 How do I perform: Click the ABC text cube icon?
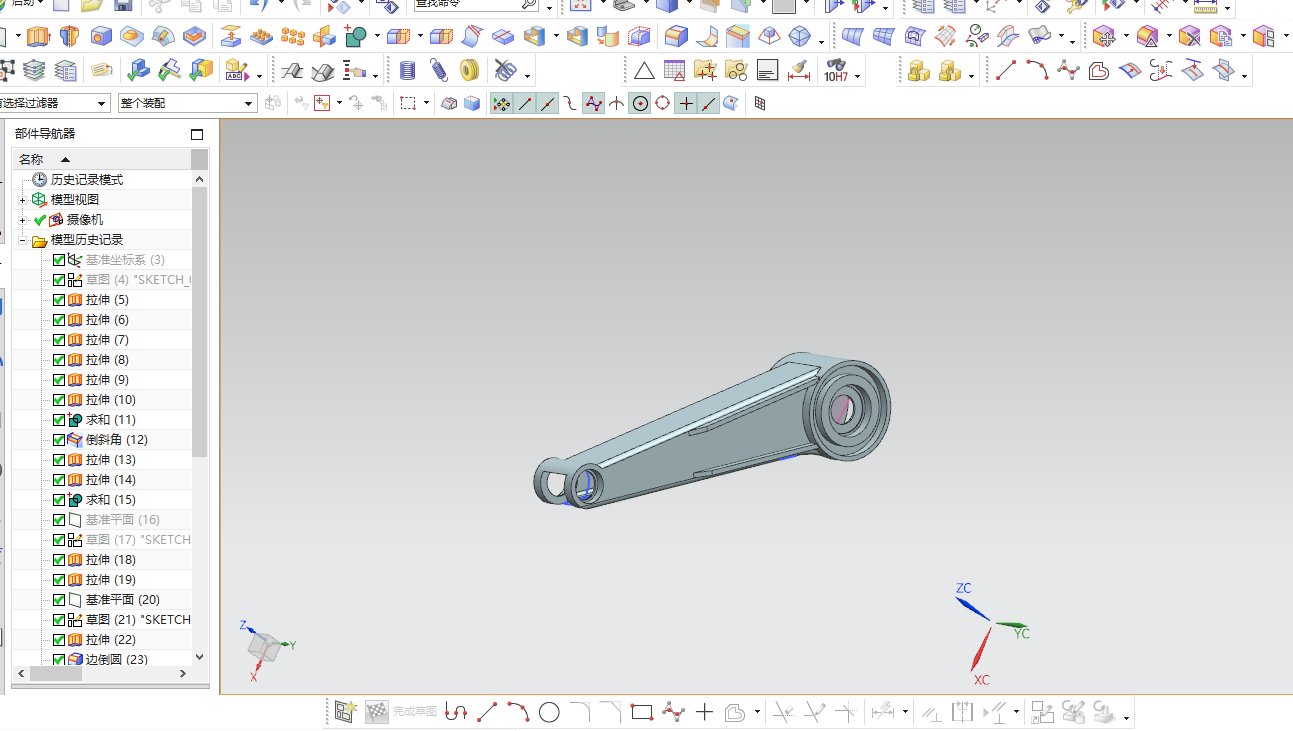(x=236, y=71)
